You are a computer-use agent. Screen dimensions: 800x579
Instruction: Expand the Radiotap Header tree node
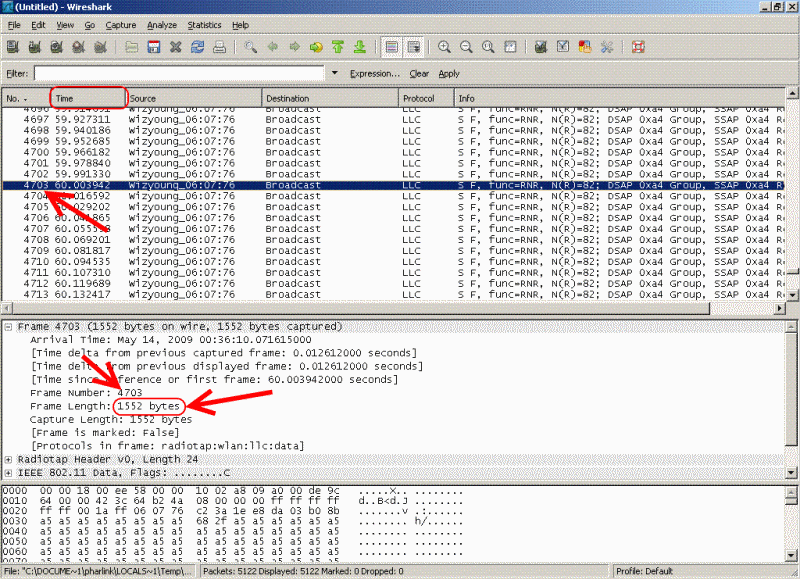tap(8, 460)
